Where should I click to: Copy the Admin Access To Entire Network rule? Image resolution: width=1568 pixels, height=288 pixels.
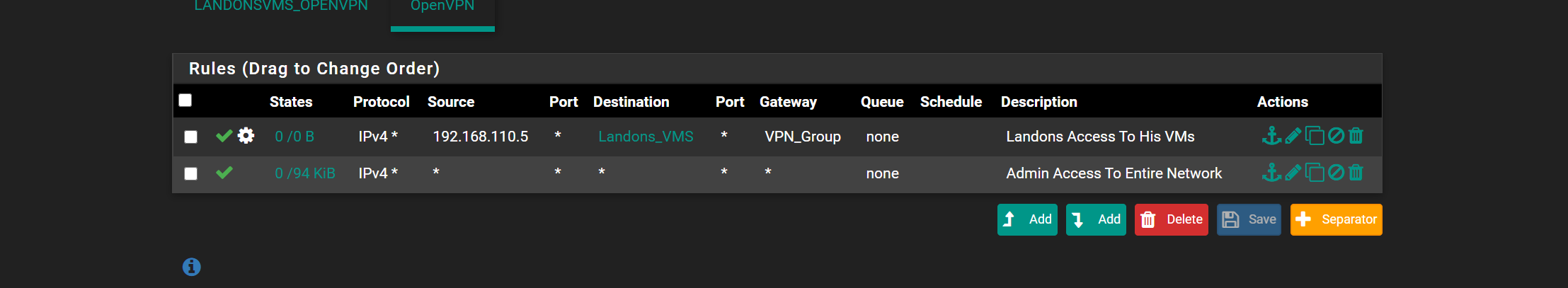click(1315, 173)
